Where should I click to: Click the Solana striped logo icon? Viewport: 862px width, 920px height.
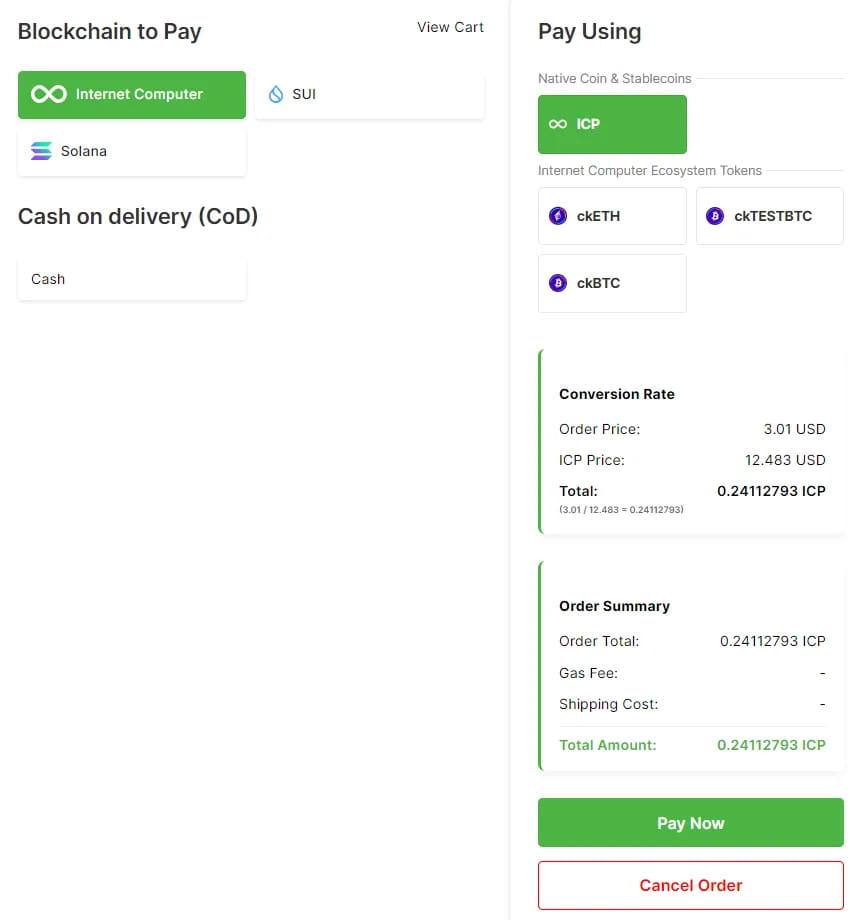(41, 151)
